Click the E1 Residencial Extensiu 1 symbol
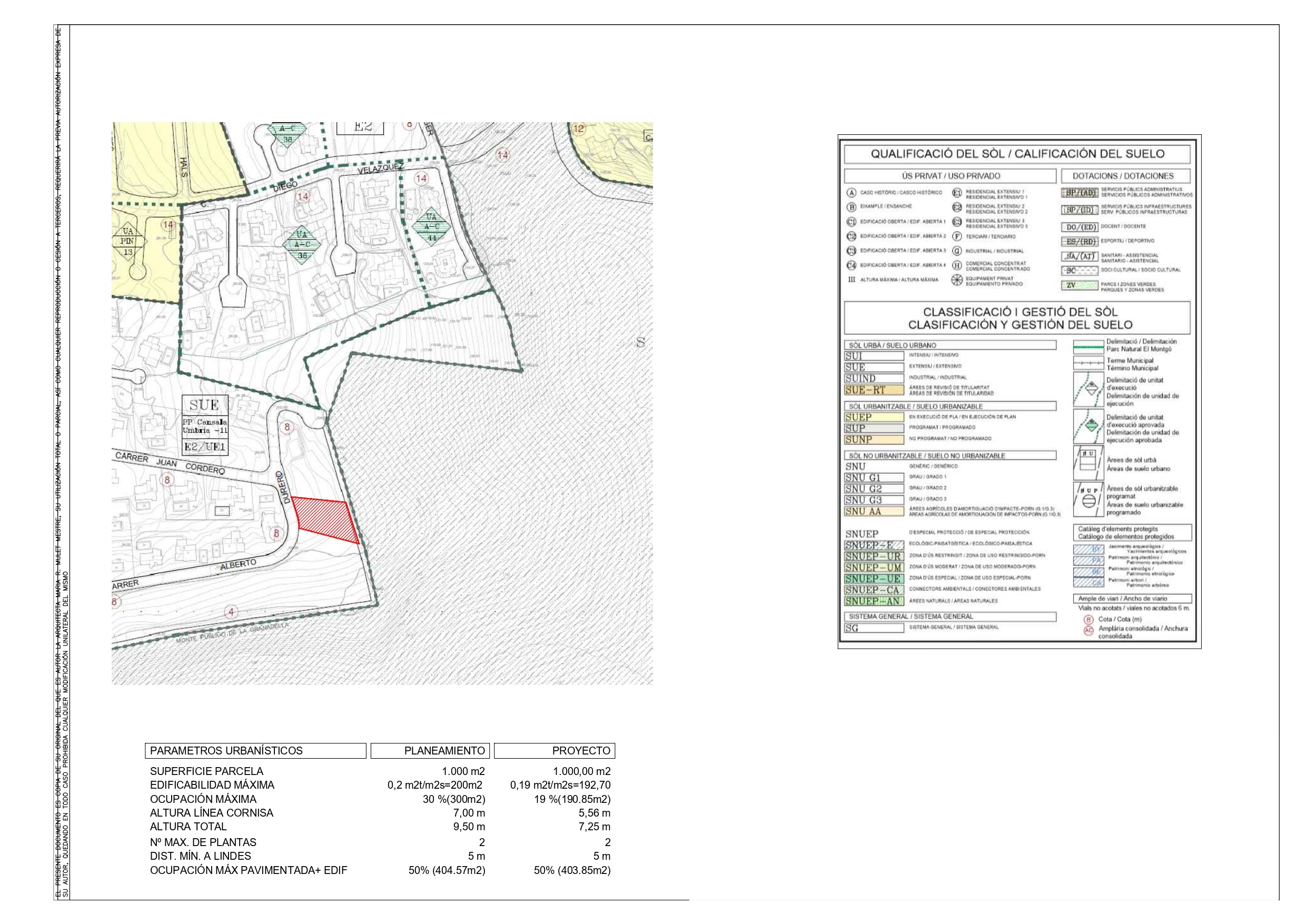This screenshot has height=924, width=1307. (x=957, y=193)
